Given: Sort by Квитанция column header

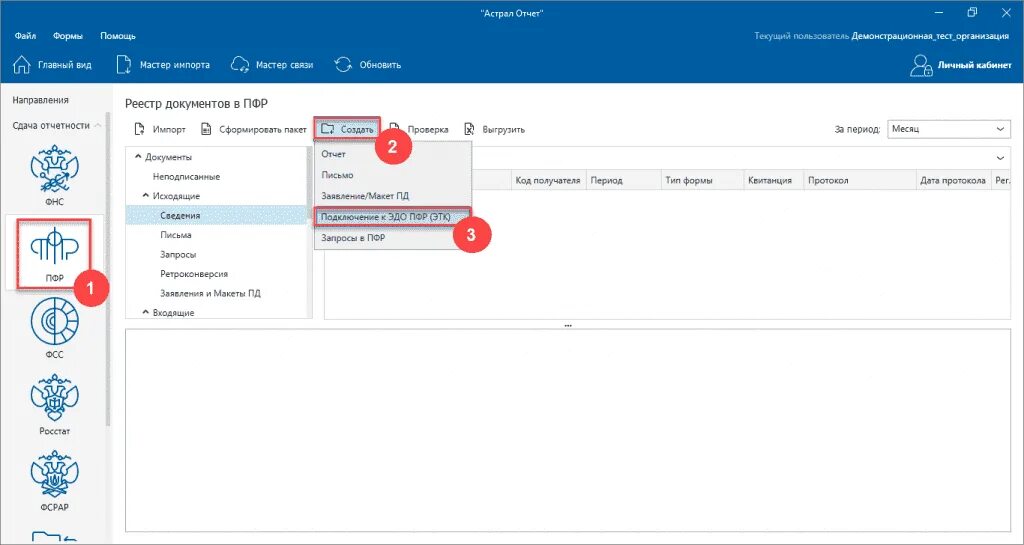Looking at the screenshot, I should click(773, 180).
